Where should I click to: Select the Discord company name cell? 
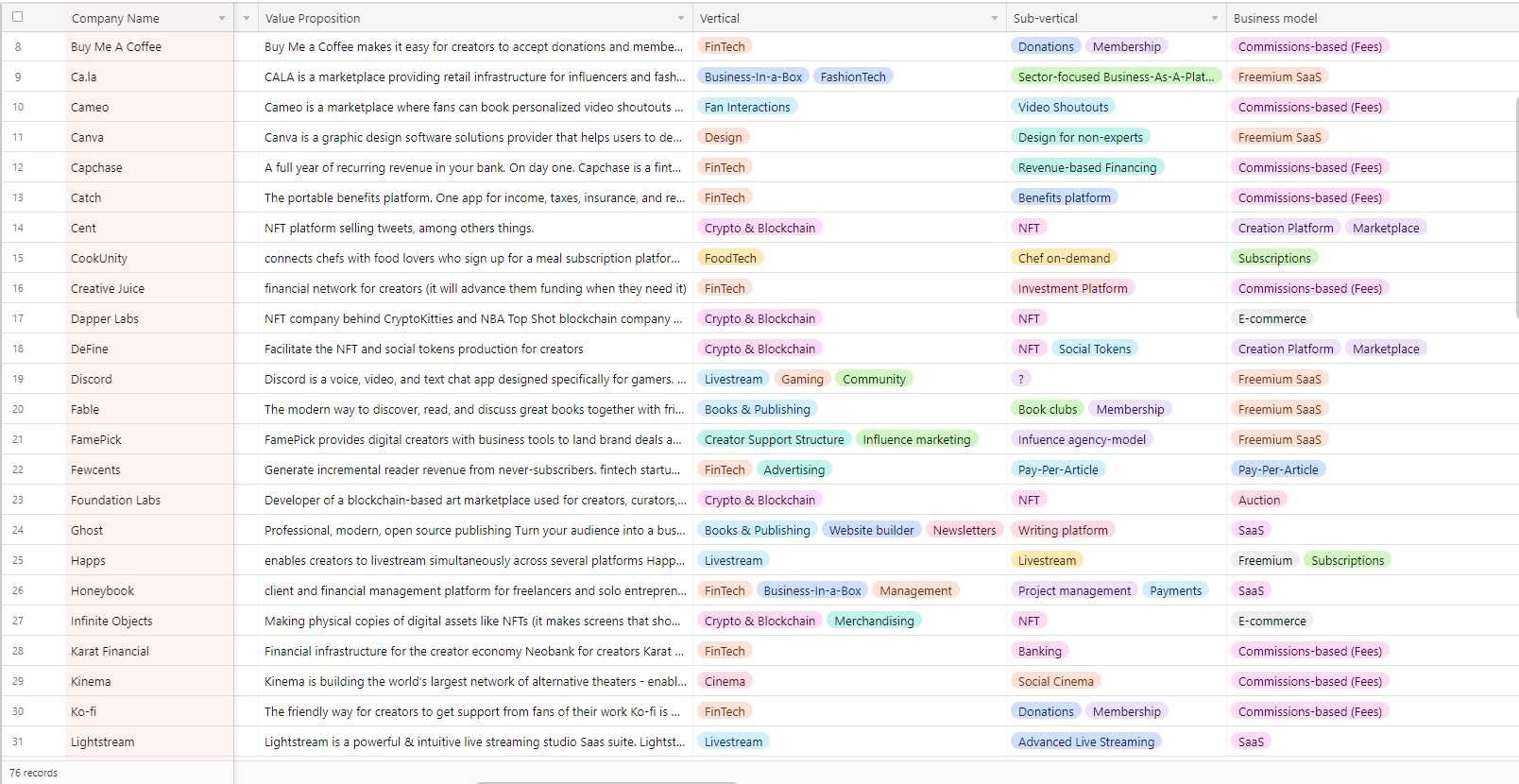(149, 379)
